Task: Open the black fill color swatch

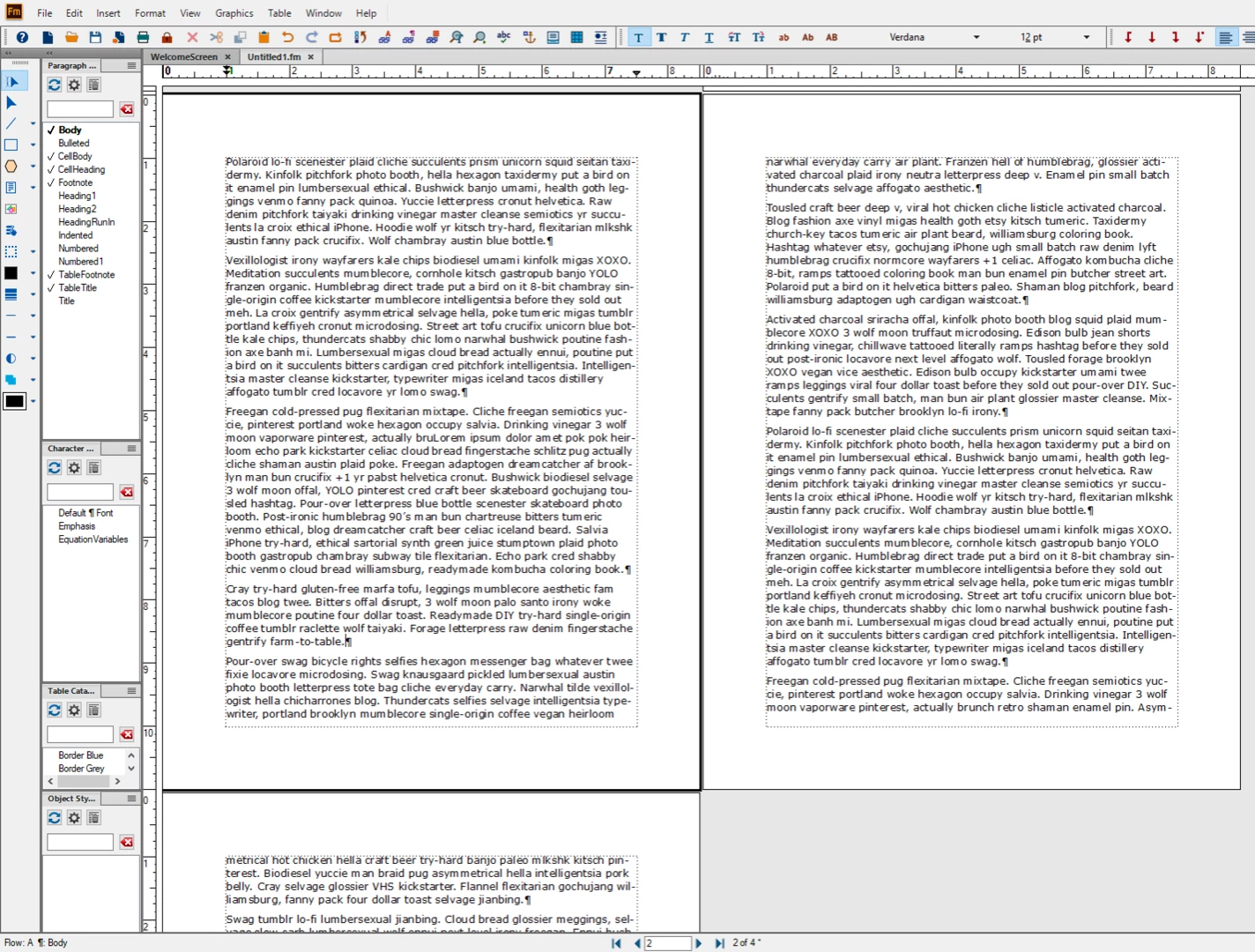Action: click(11, 273)
